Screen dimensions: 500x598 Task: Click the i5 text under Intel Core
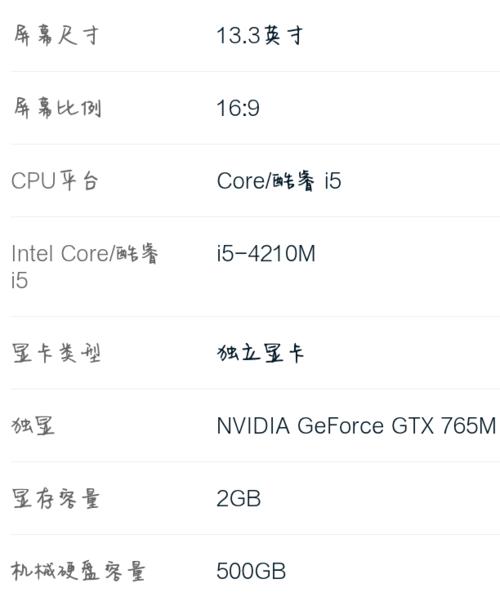point(19,280)
